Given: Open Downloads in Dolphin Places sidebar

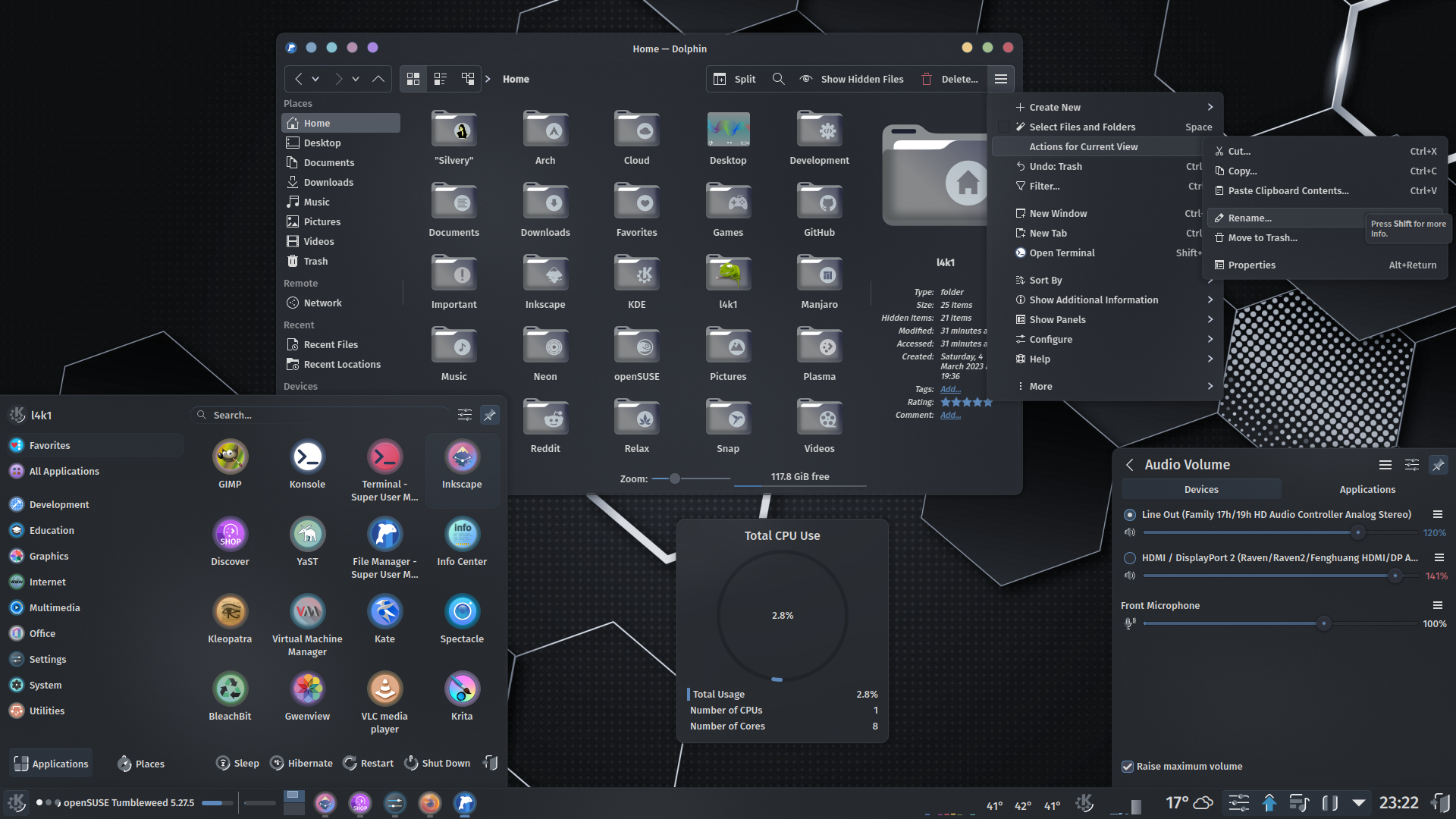Looking at the screenshot, I should click(x=340, y=182).
